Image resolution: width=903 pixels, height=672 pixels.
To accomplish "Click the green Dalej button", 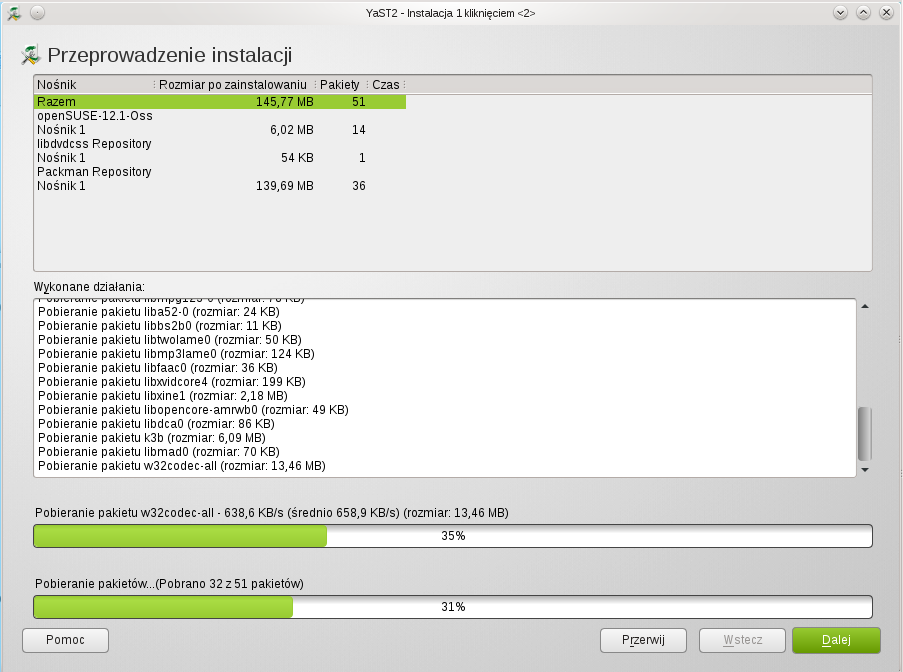I will point(836,640).
